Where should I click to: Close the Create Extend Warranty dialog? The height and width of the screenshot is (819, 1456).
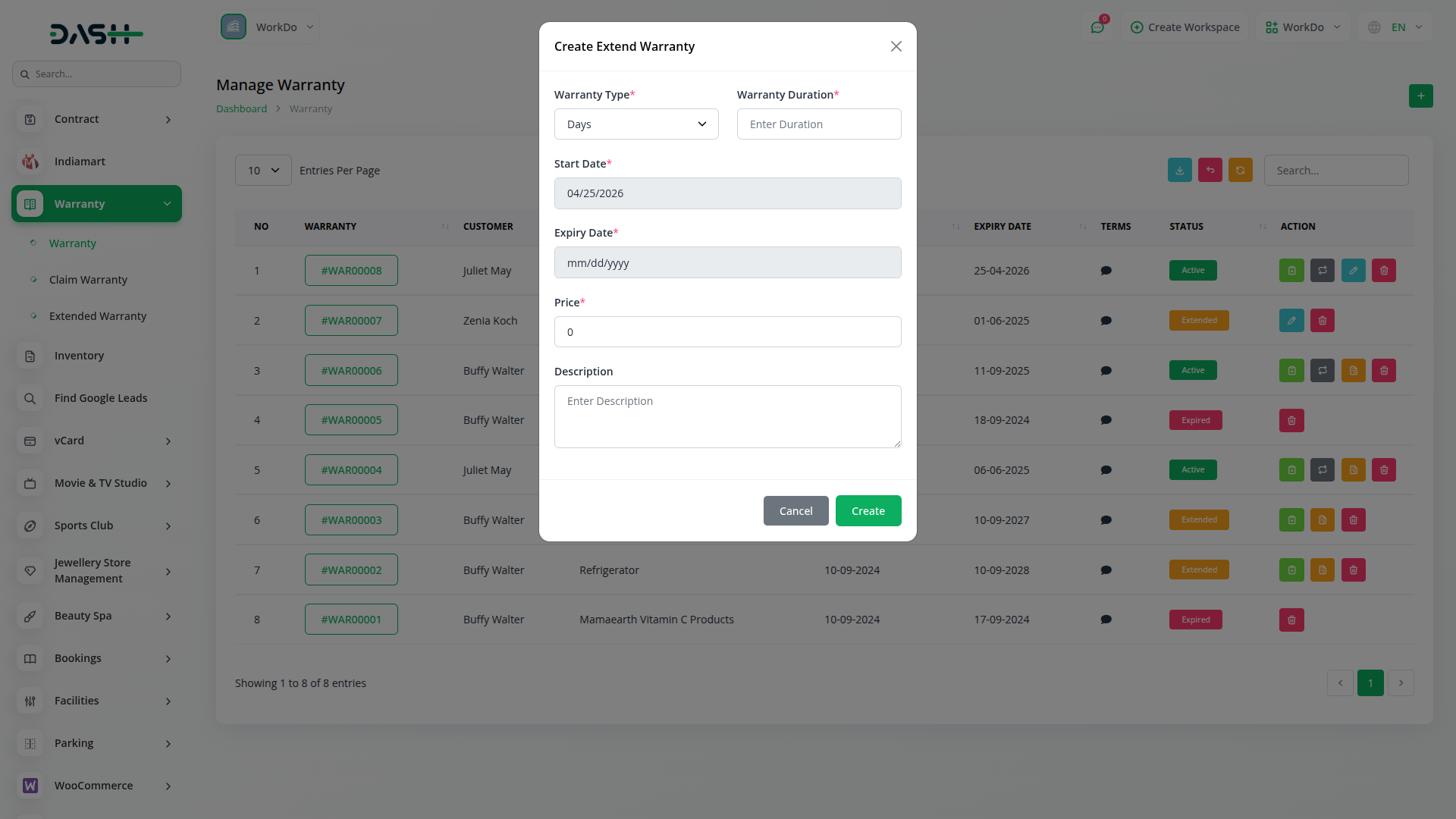coord(896,47)
